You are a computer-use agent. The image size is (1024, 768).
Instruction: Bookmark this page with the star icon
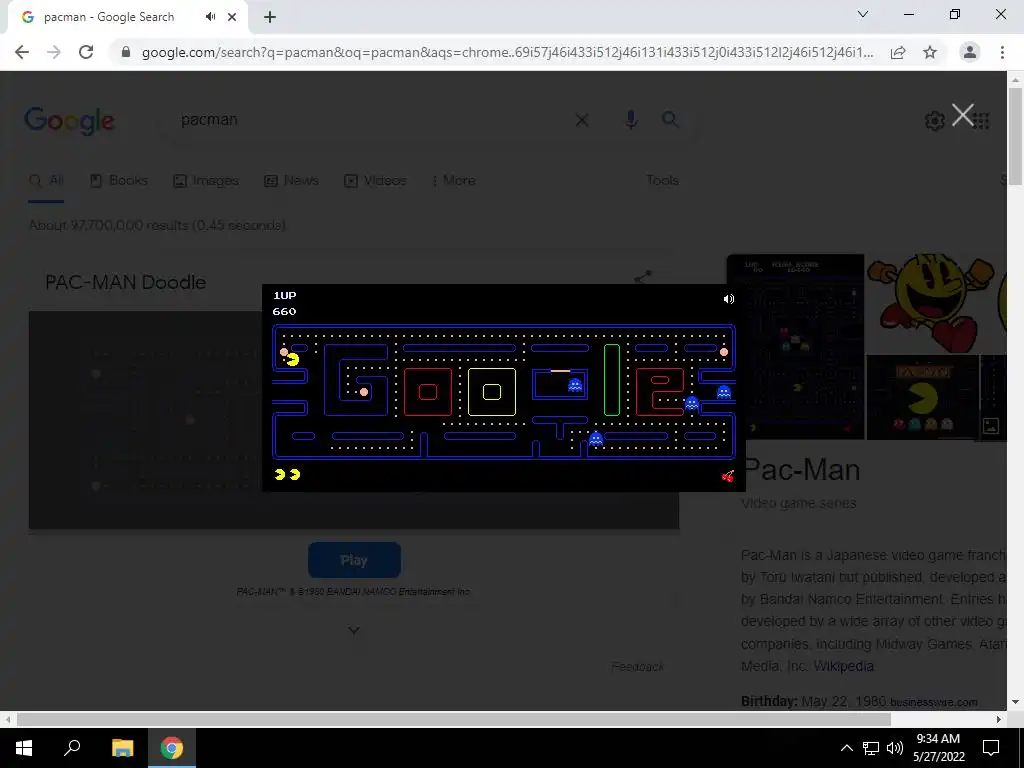[x=930, y=52]
